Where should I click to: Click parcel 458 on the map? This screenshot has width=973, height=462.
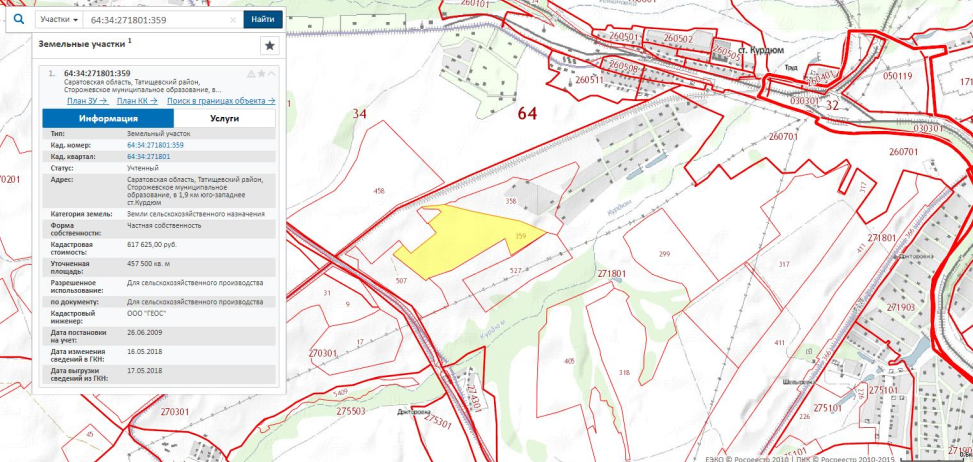(378, 190)
